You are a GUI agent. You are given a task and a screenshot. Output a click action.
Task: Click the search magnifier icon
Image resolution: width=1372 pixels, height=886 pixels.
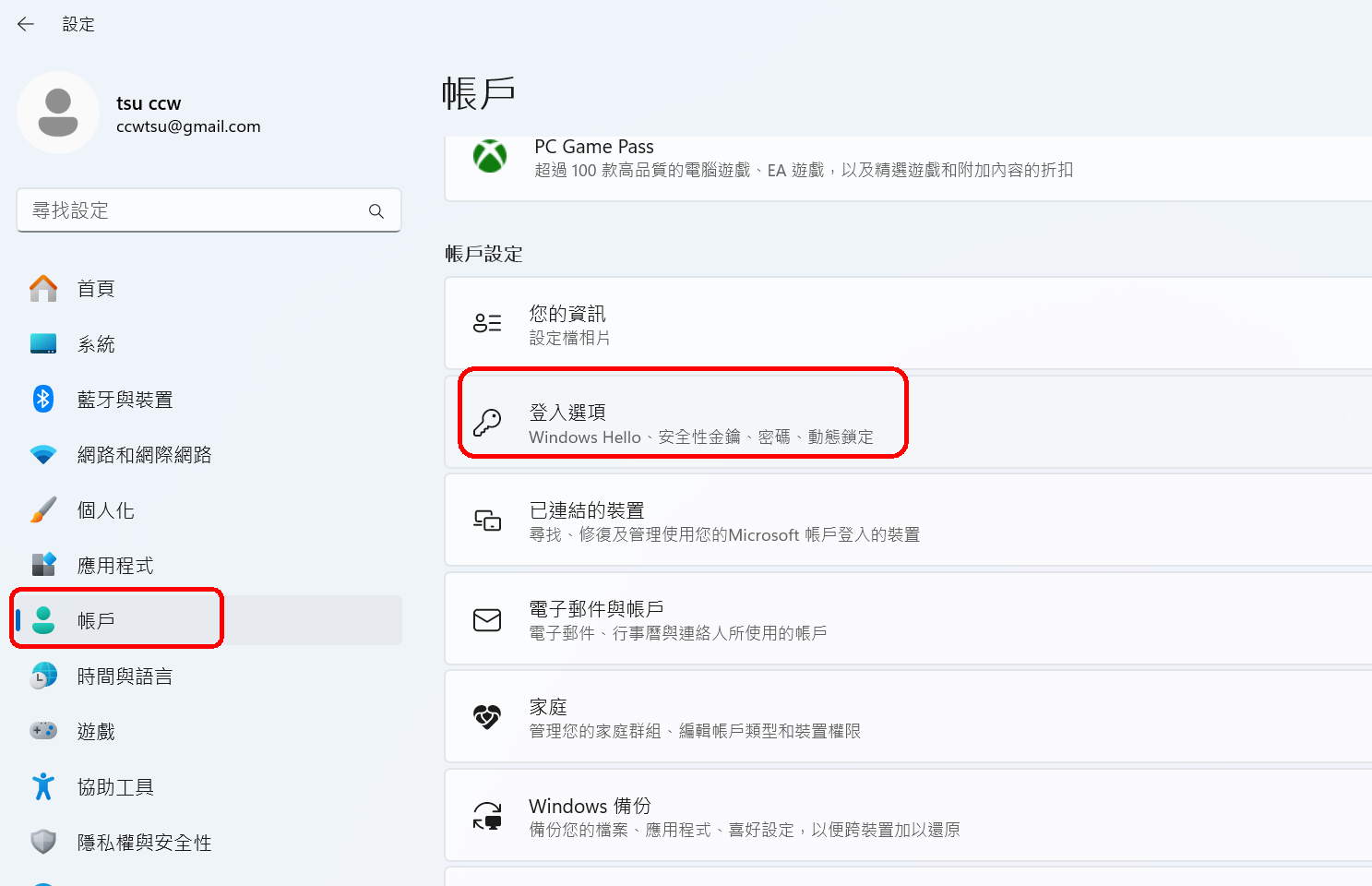(376, 211)
